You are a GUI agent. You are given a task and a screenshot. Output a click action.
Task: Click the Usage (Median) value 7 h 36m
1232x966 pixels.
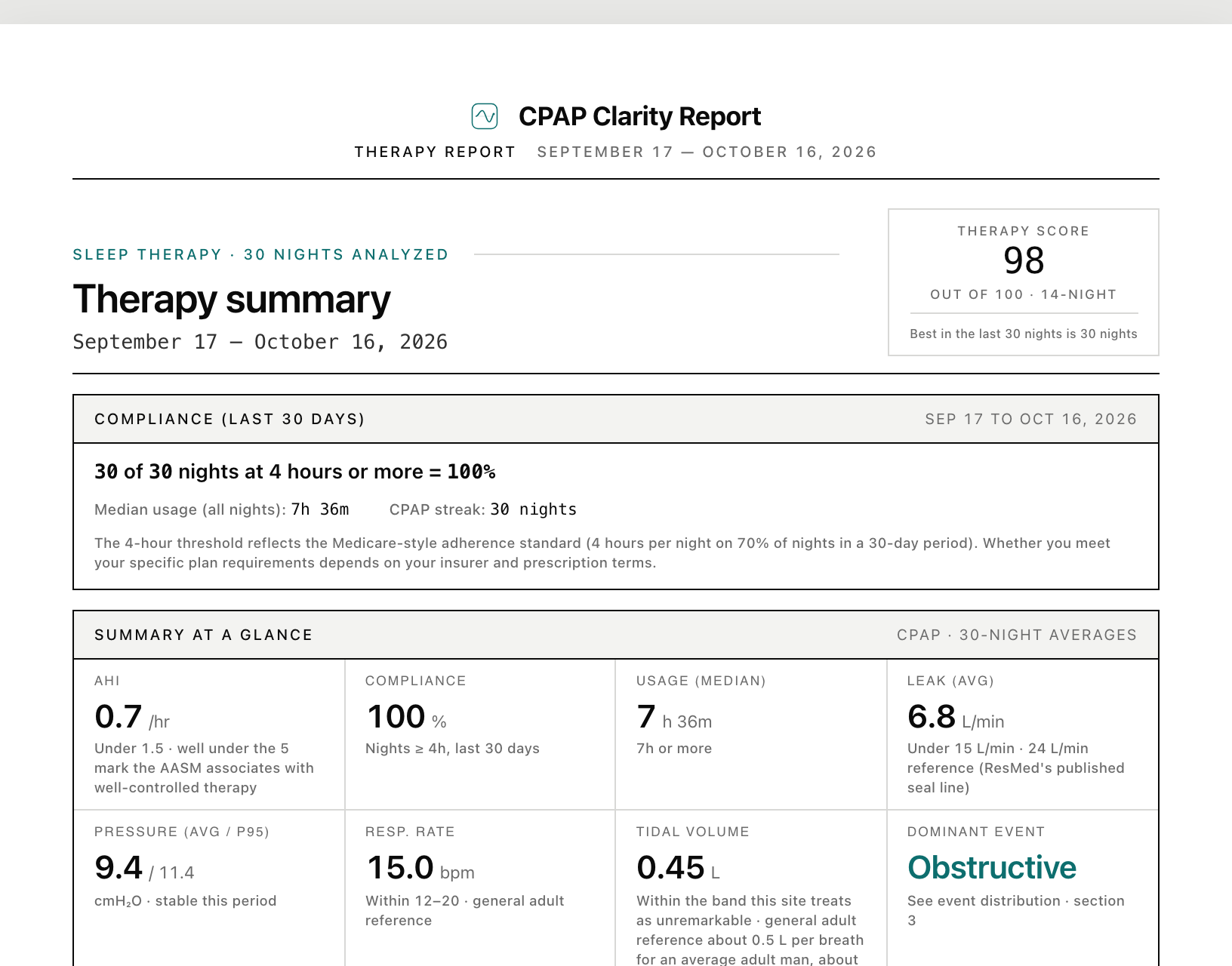point(674,717)
